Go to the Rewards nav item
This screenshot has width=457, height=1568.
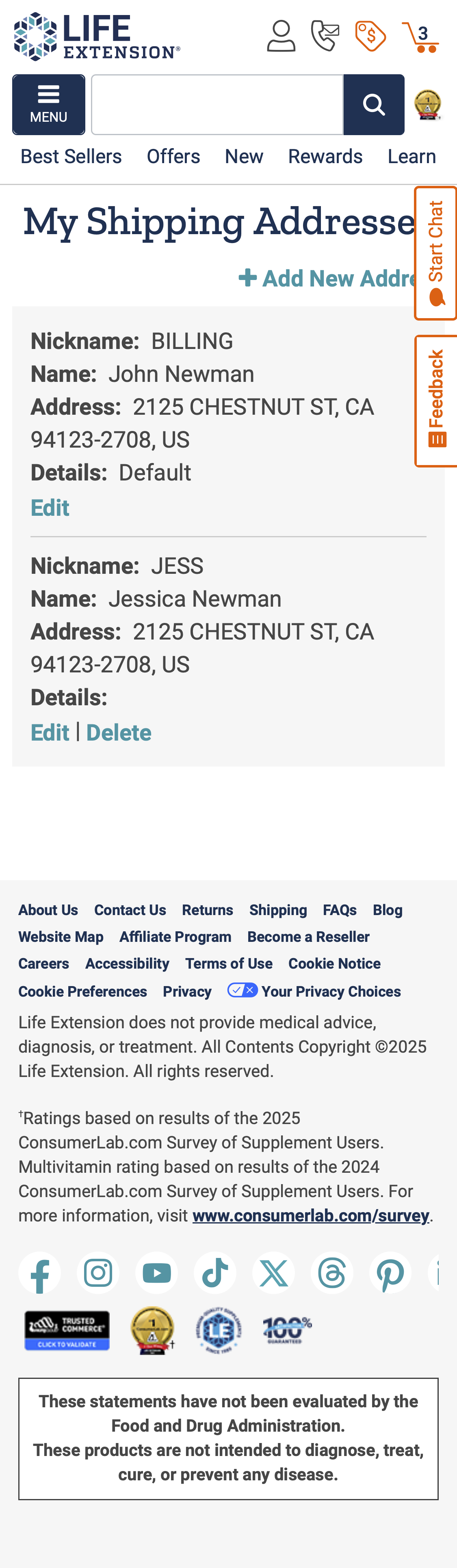[325, 157]
